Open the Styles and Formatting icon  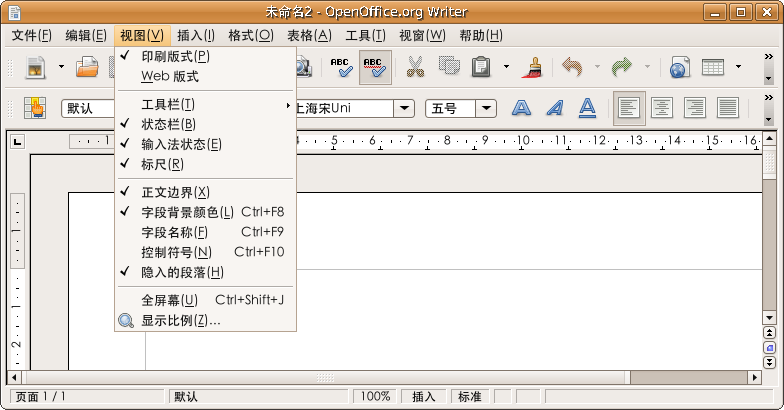[x=35, y=108]
